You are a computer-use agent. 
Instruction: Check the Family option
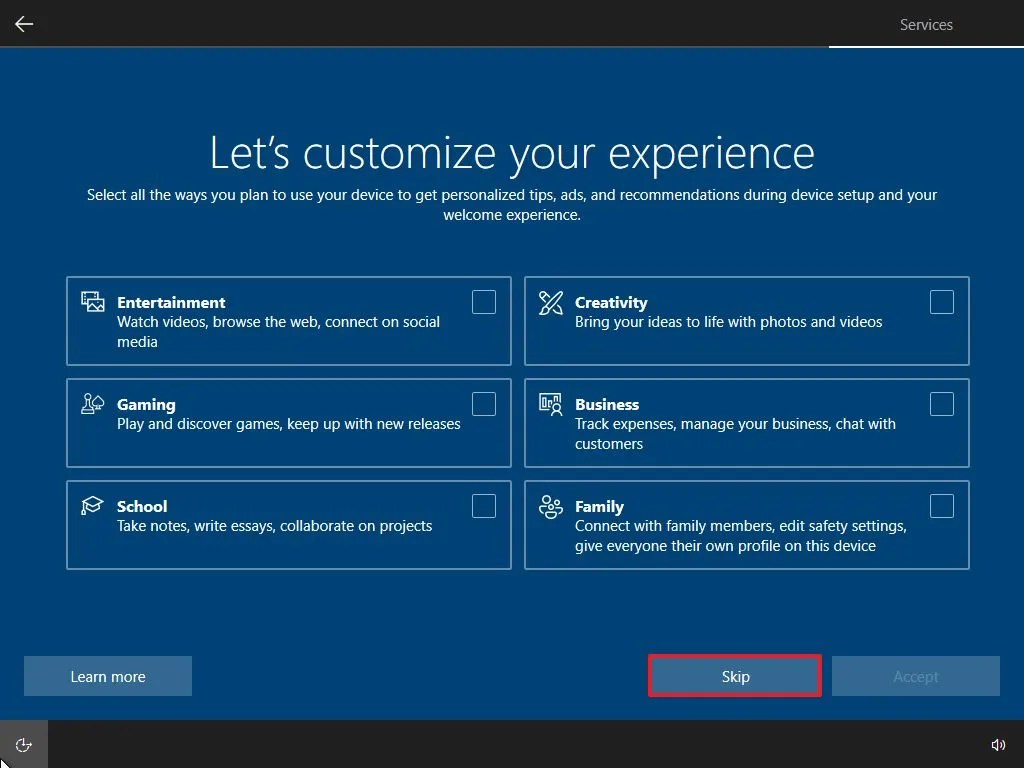[941, 506]
